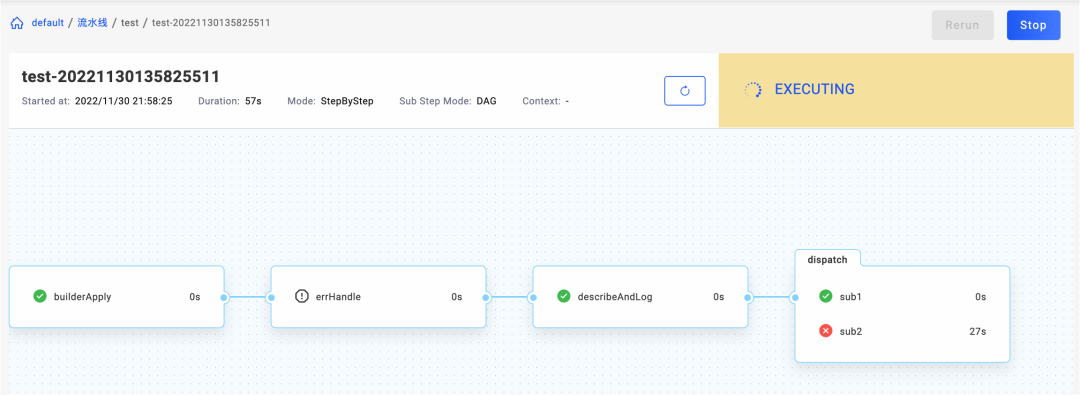
Task: Click the test breadcrumb item
Action: point(129,23)
